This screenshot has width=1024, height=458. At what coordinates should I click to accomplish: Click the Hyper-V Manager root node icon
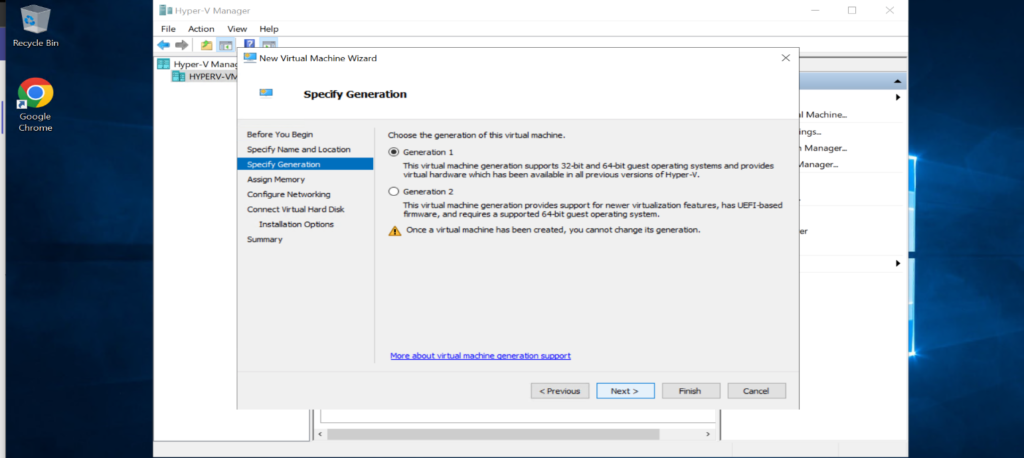tap(164, 64)
